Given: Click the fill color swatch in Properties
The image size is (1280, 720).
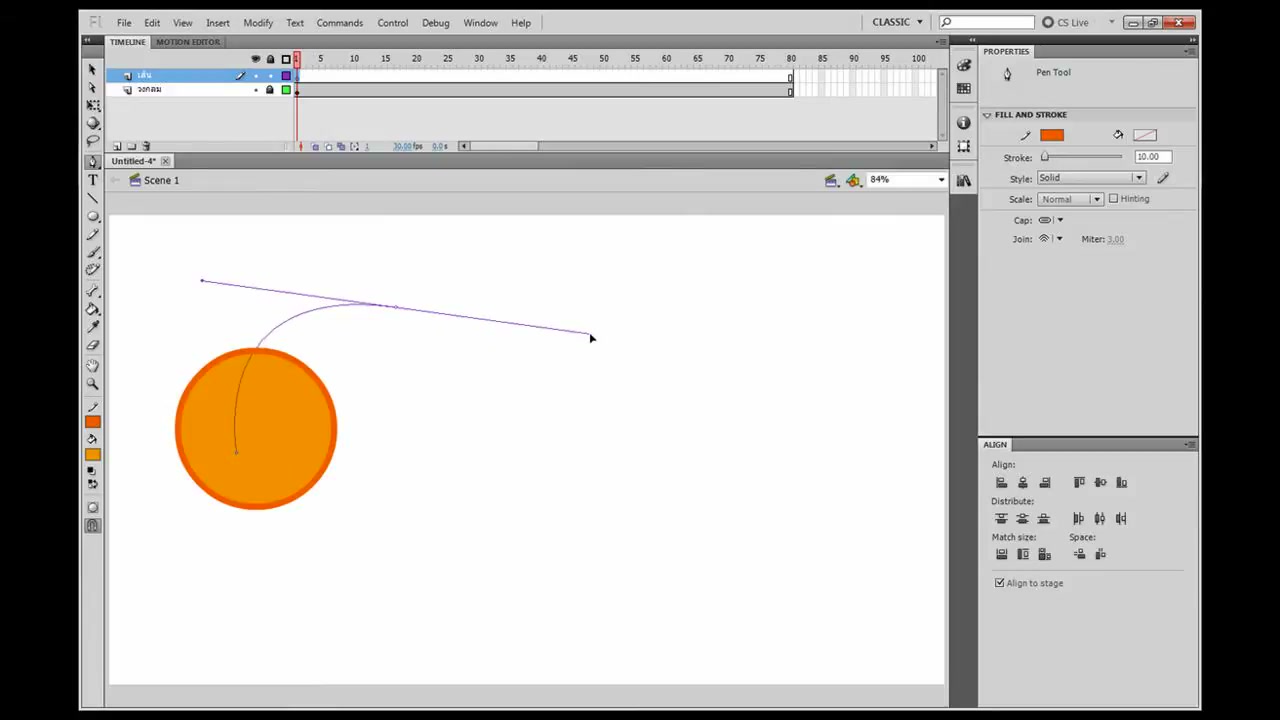Looking at the screenshot, I should [x=1145, y=136].
